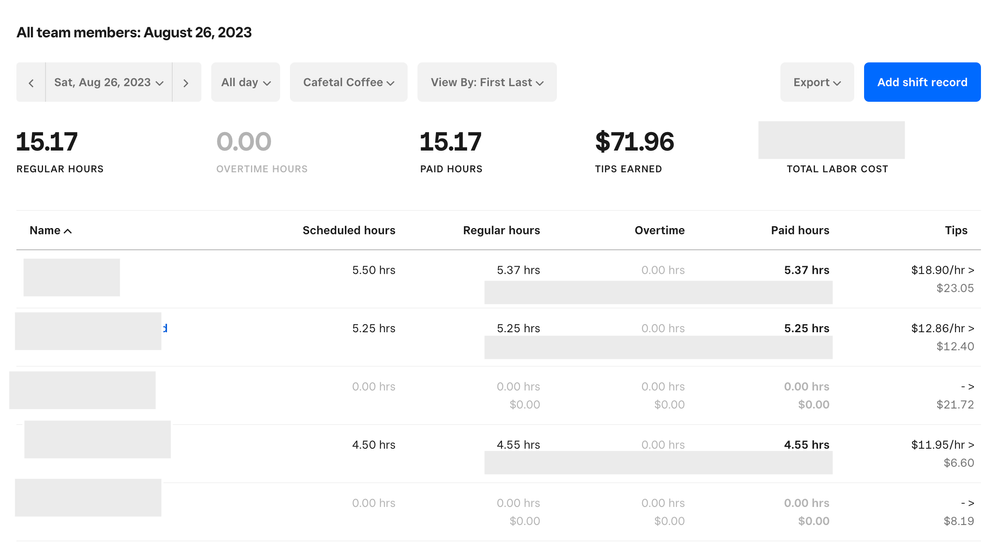This screenshot has width=999, height=548.
Task: Click the Add shift record button
Action: click(921, 83)
